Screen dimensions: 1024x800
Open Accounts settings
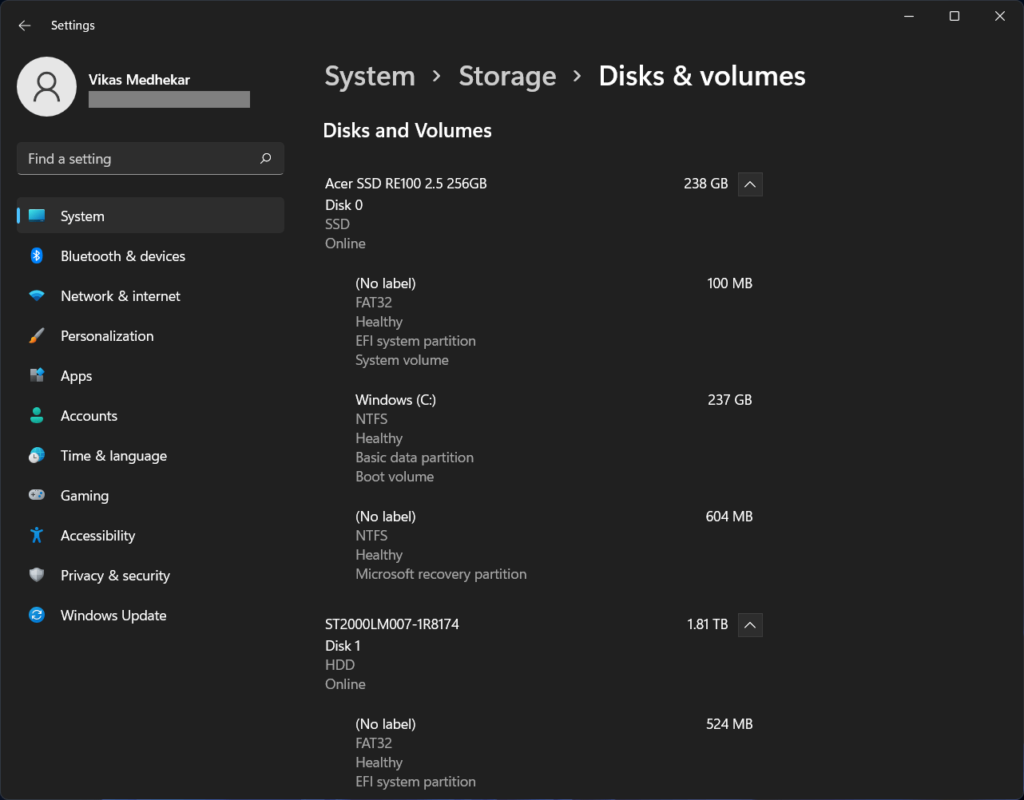[x=150, y=415]
